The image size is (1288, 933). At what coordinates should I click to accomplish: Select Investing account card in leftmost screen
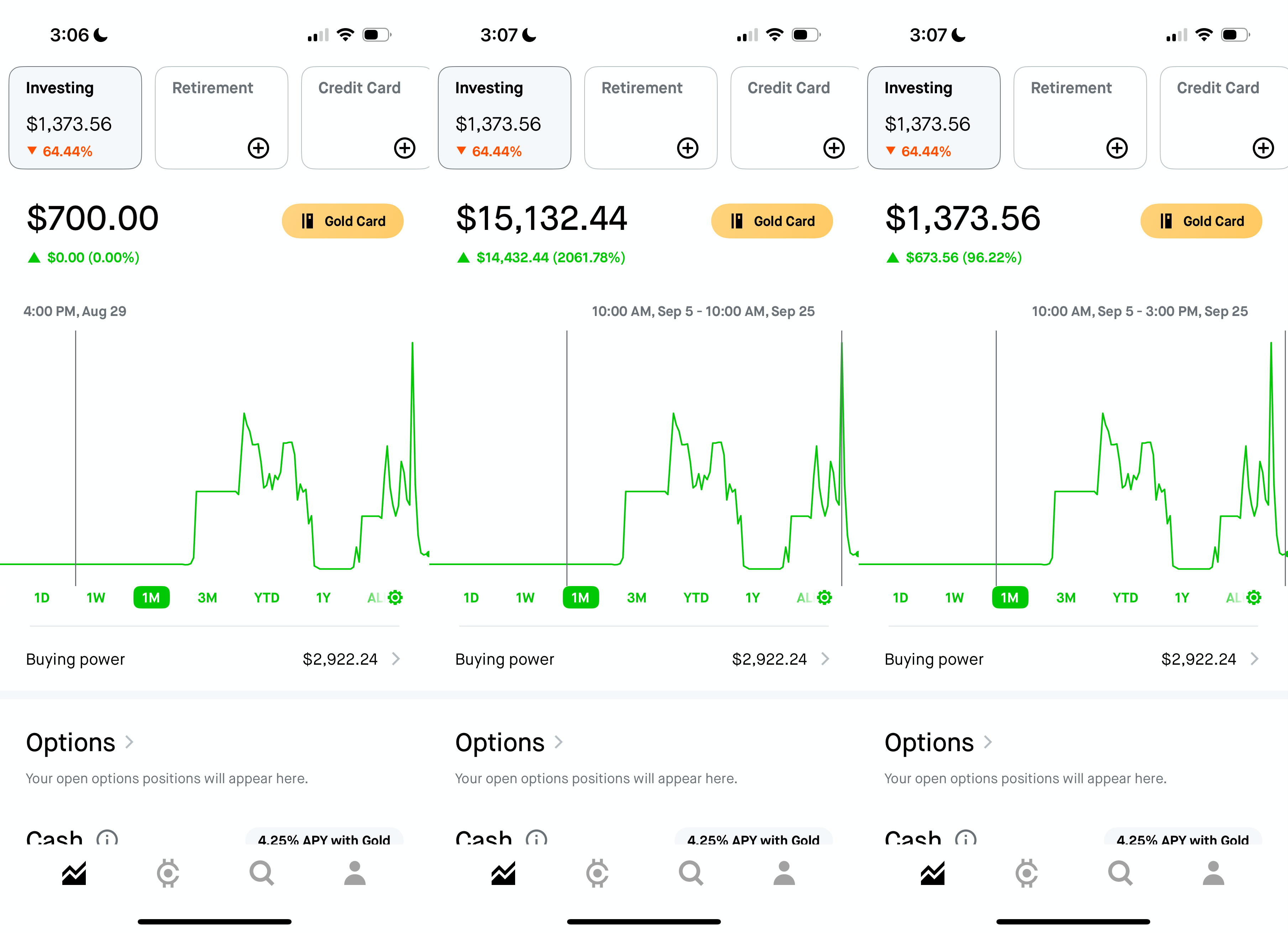75,117
